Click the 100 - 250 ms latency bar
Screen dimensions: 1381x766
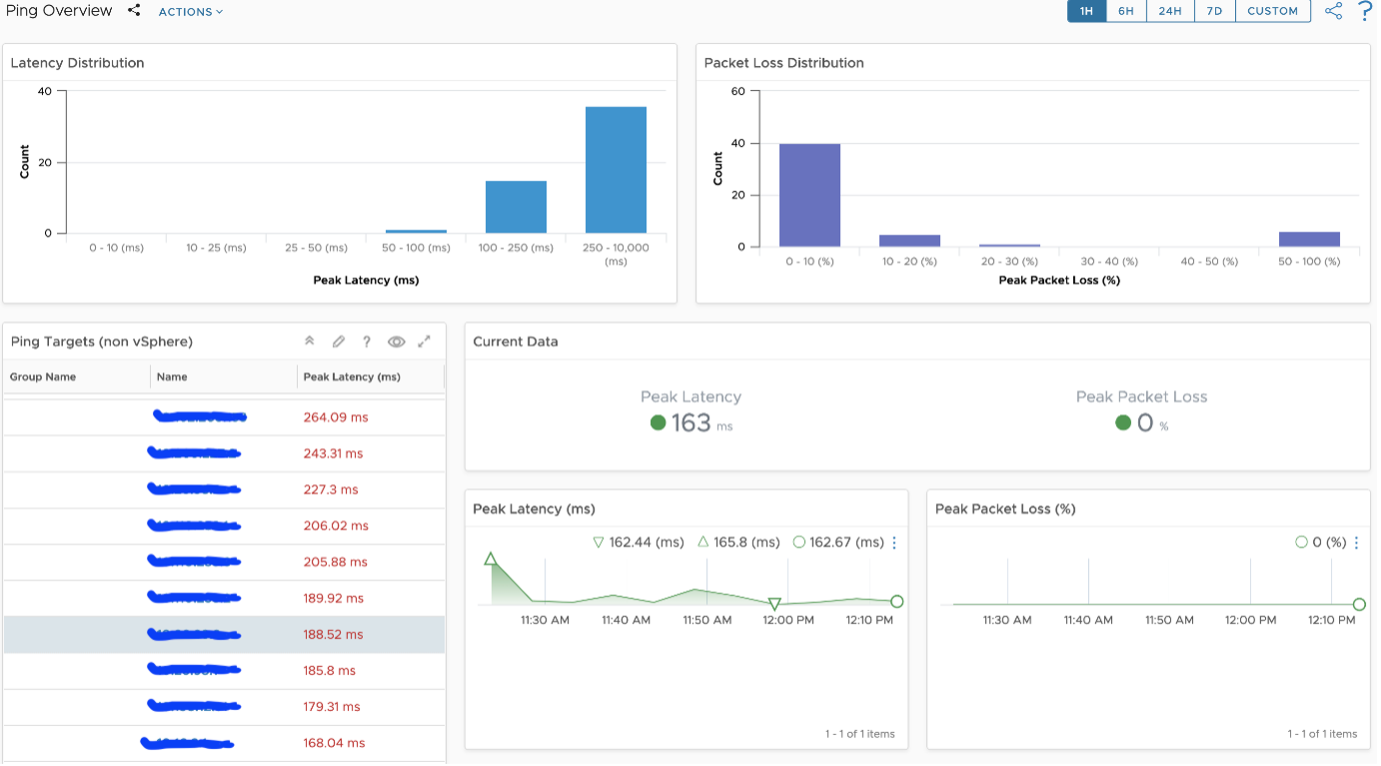click(x=516, y=207)
